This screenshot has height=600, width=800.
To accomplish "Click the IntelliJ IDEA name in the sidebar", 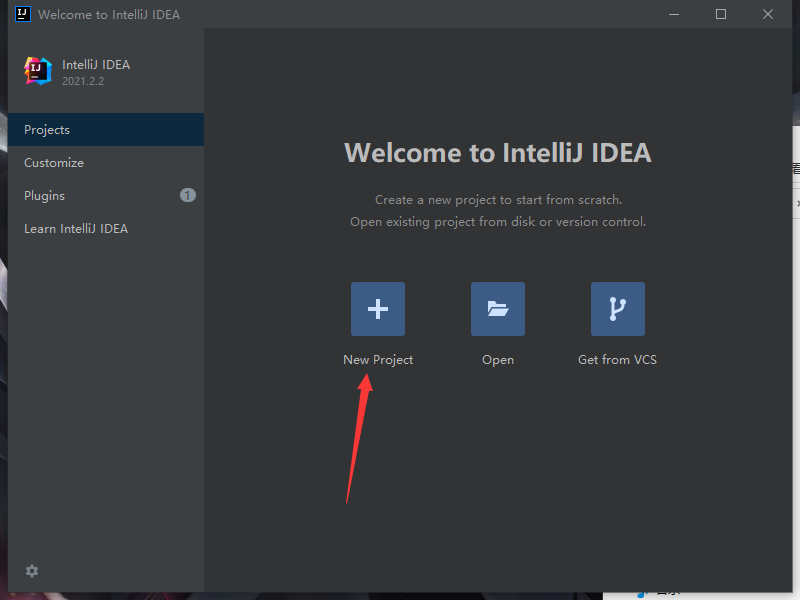I will coord(96,65).
